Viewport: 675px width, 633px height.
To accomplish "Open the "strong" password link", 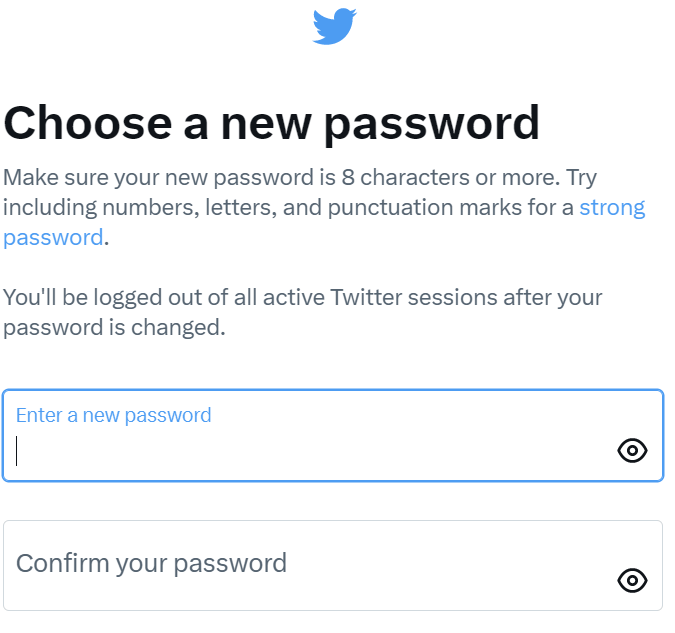I will click(612, 208).
